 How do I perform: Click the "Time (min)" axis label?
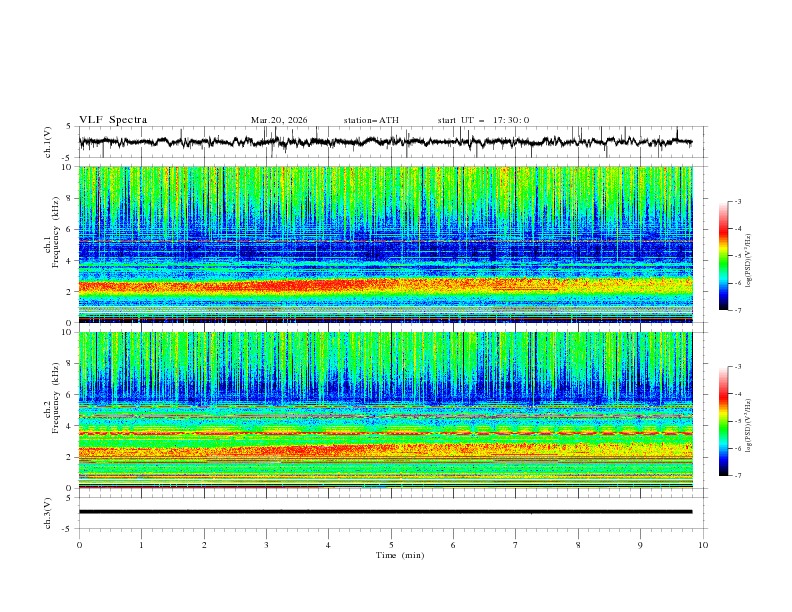point(400,555)
